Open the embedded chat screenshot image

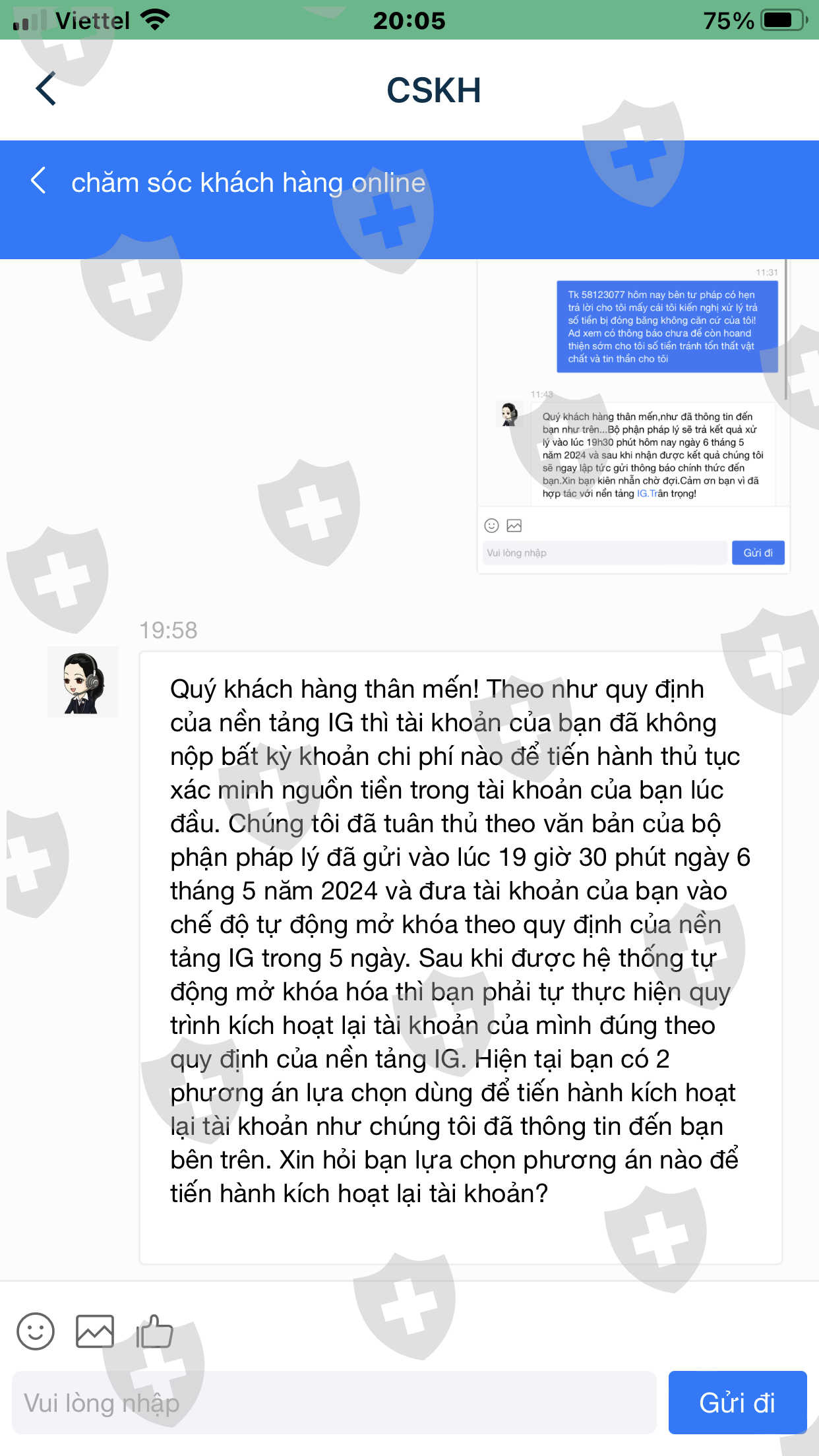click(633, 417)
